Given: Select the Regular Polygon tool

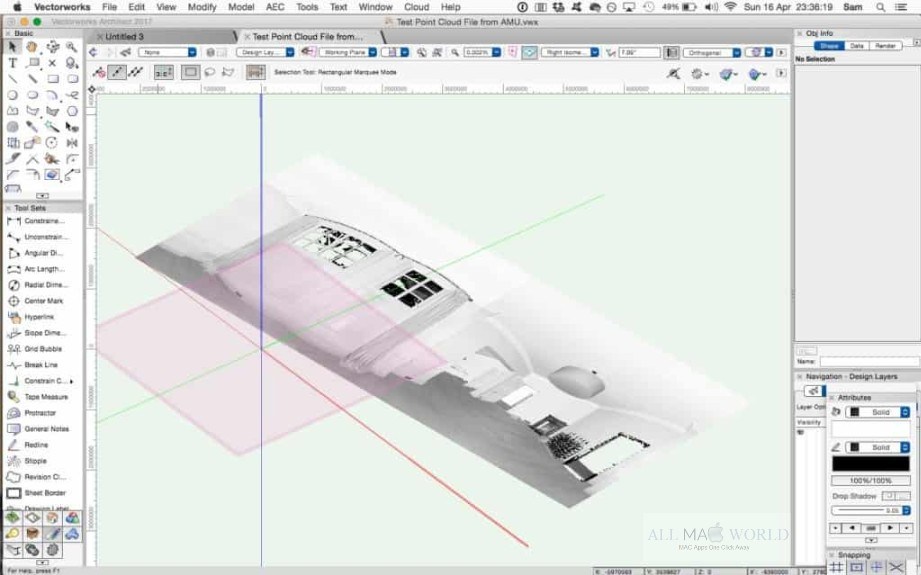Looking at the screenshot, I should coord(72,110).
